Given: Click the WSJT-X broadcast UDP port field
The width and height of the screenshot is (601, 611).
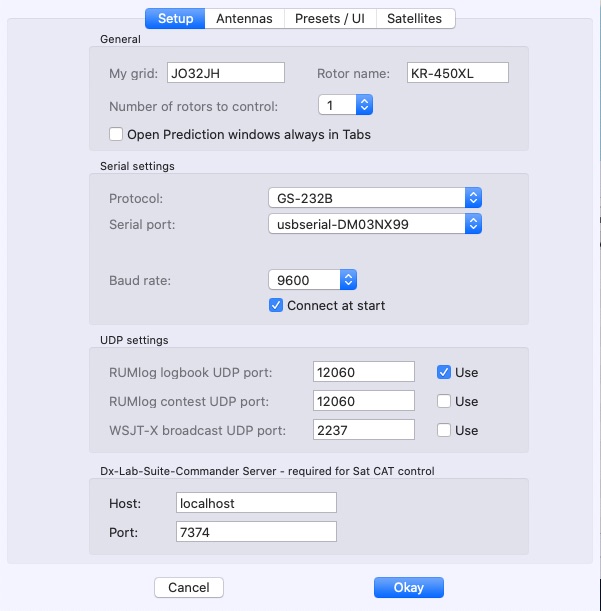Looking at the screenshot, I should 363,430.
